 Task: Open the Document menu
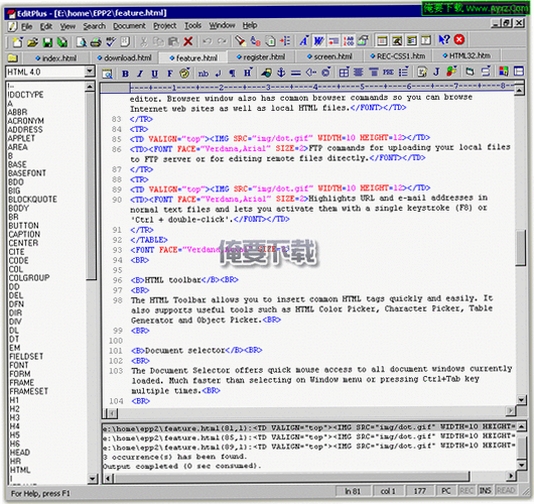tap(129, 26)
